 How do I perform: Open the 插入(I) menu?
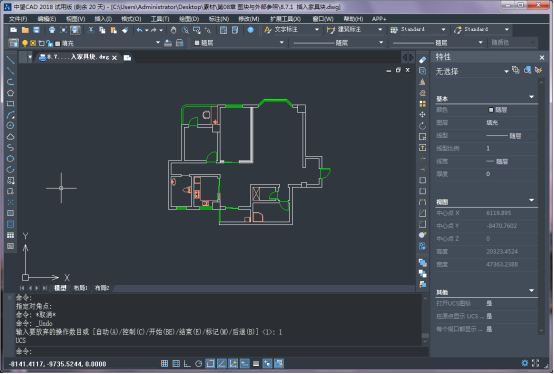tap(103, 19)
